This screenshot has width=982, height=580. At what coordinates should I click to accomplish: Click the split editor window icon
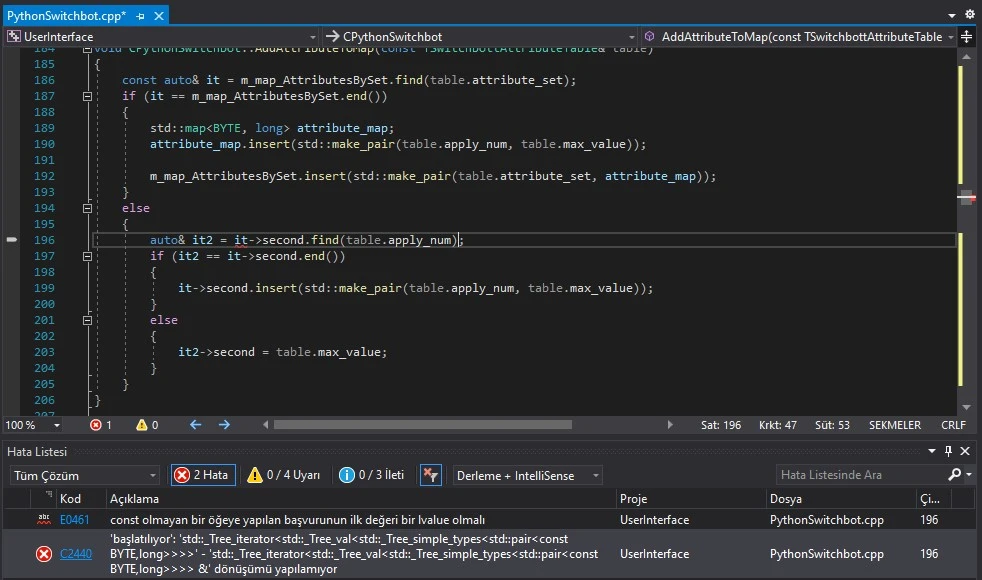[x=967, y=37]
